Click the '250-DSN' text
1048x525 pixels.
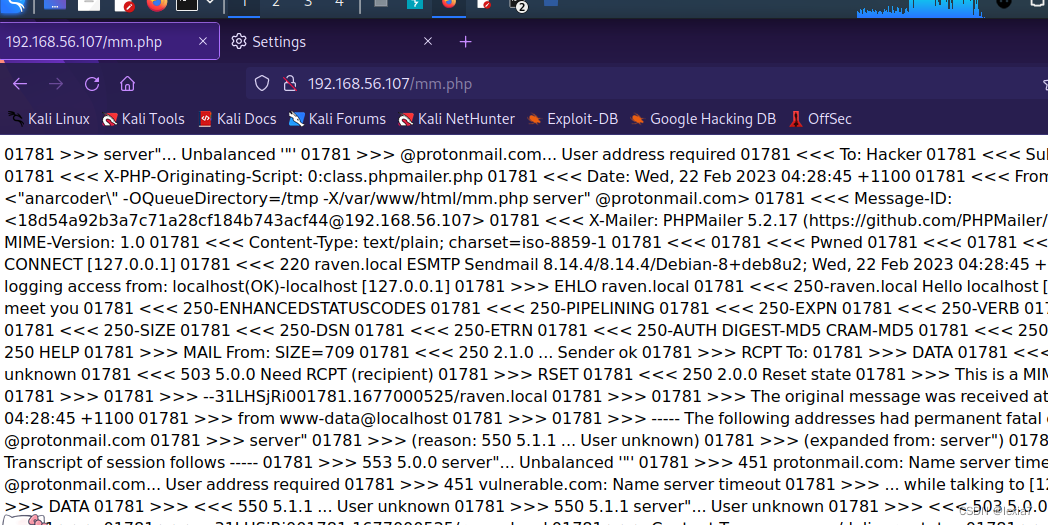coord(317,331)
